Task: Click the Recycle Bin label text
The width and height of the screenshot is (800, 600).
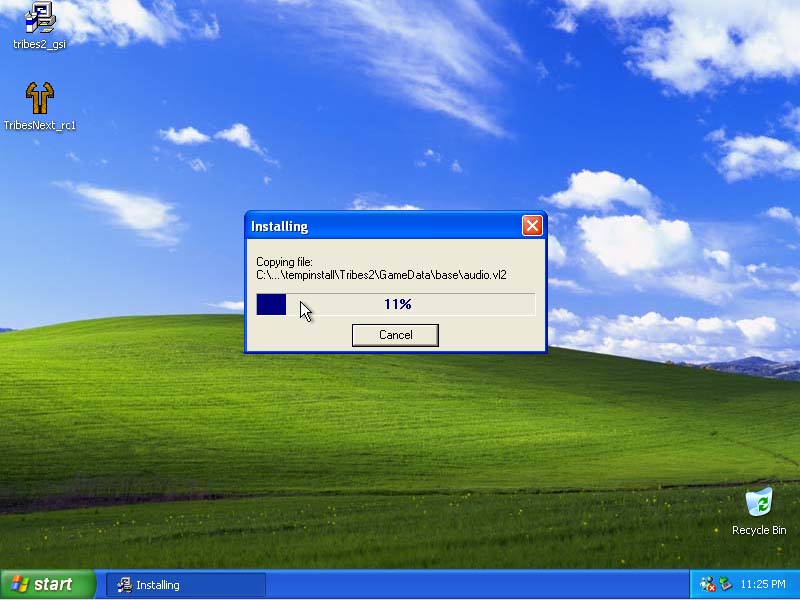Action: 759,530
